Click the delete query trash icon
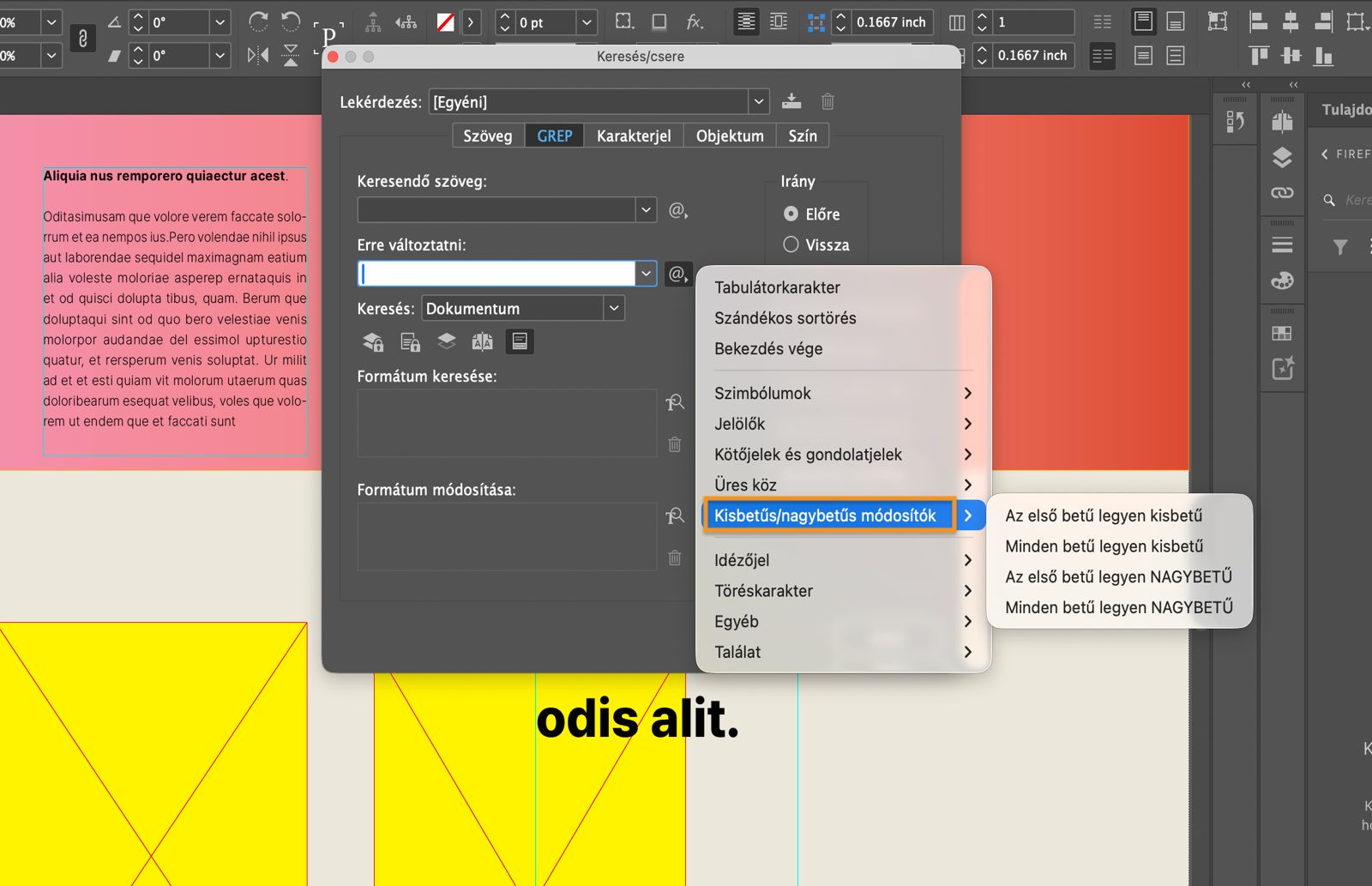Image resolution: width=1372 pixels, height=886 pixels. coord(827,101)
